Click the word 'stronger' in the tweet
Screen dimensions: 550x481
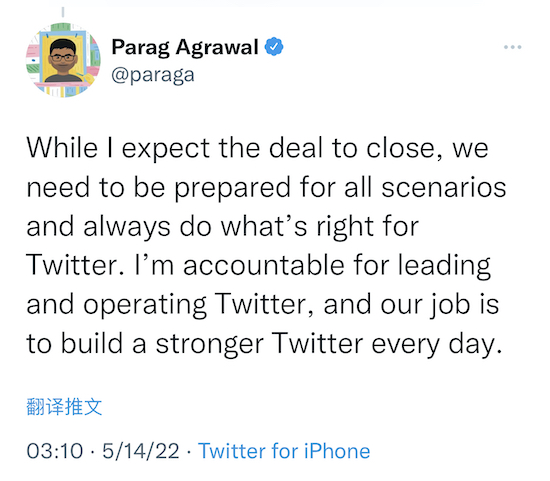tap(209, 345)
